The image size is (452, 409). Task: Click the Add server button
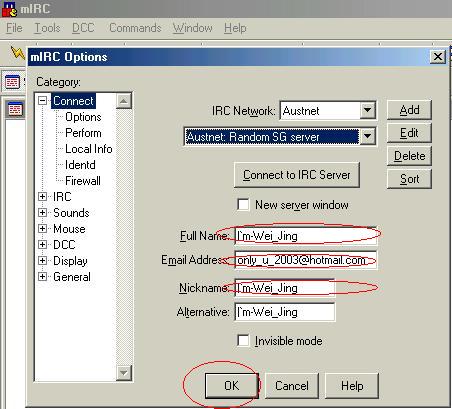[x=409, y=110]
